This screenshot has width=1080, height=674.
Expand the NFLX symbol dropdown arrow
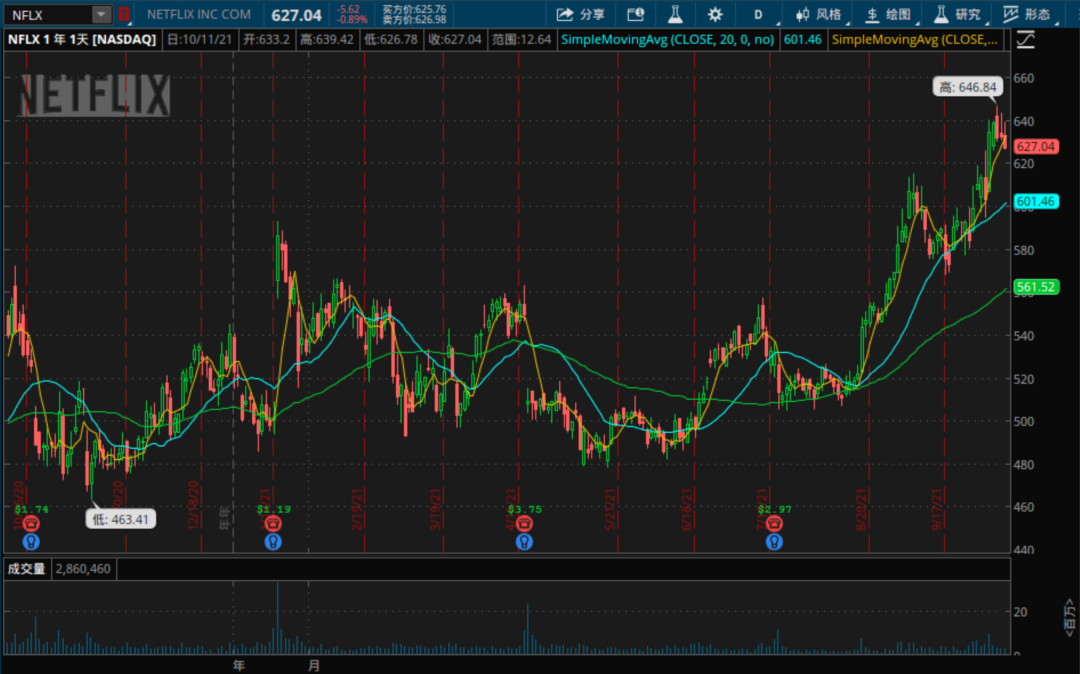[x=101, y=14]
